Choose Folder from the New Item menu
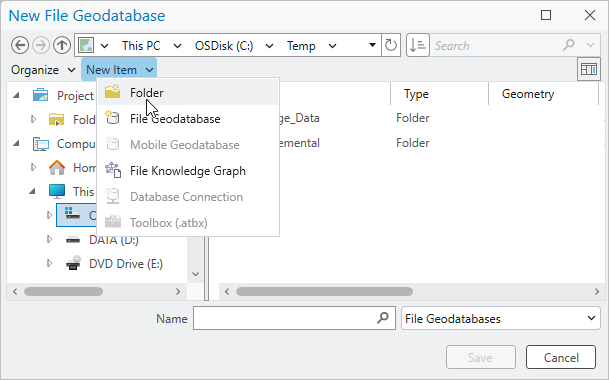 click(x=188, y=93)
